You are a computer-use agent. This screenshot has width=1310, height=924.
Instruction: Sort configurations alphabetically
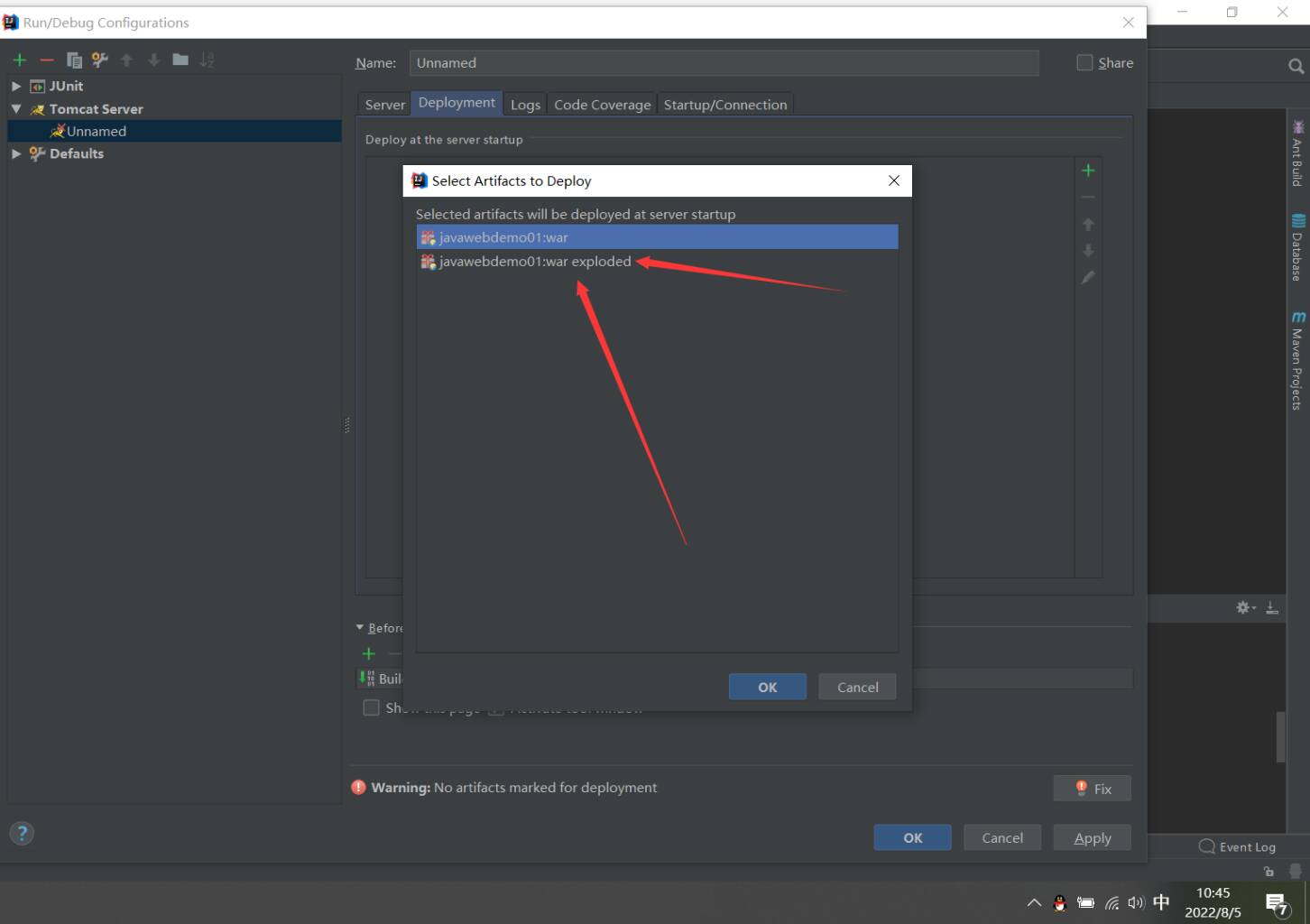(207, 60)
